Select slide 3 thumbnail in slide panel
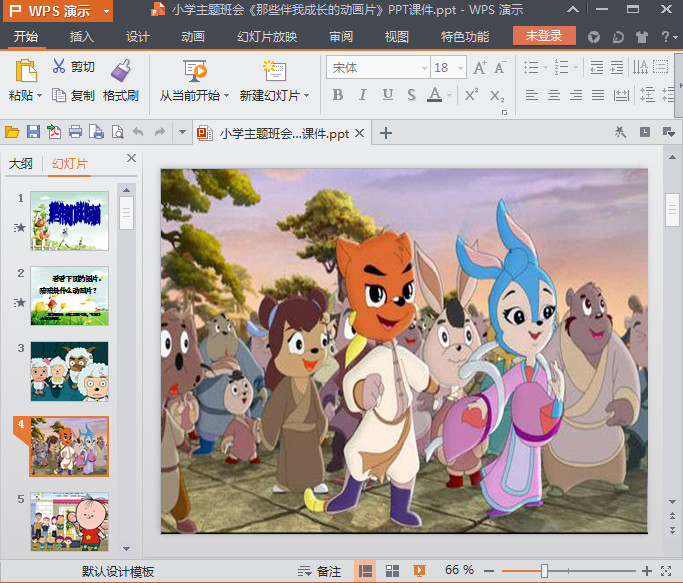683x583 pixels. click(x=69, y=370)
